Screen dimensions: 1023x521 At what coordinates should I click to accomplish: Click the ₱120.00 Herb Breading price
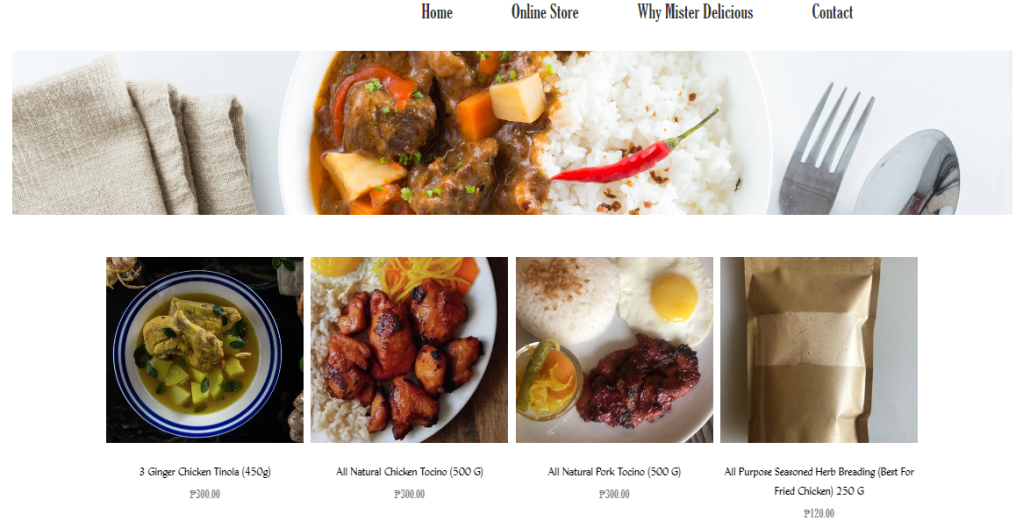point(819,513)
